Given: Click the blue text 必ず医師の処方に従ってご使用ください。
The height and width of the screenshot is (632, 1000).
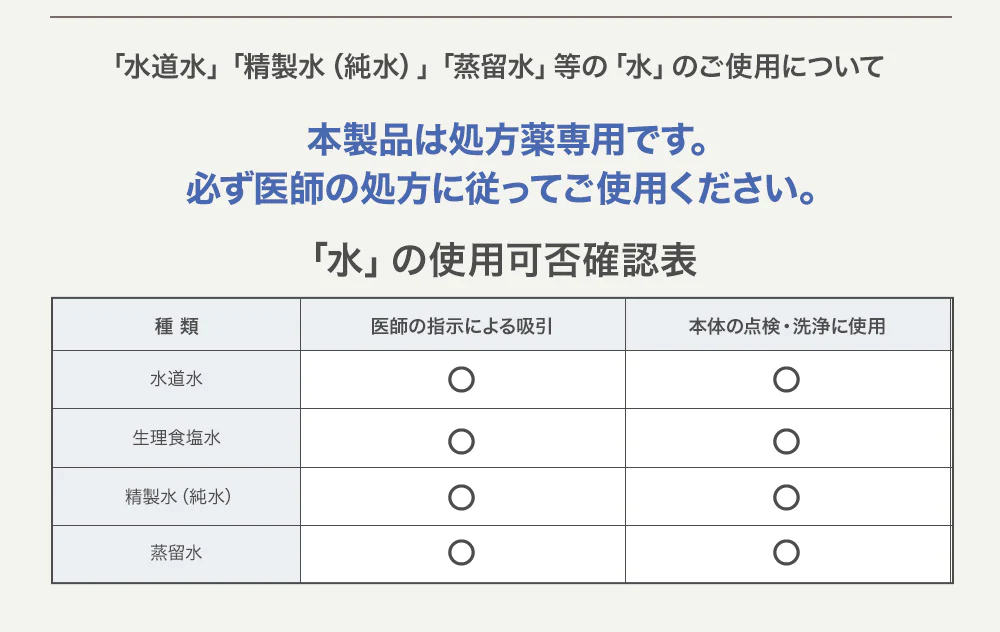Looking at the screenshot, I should point(502,189).
